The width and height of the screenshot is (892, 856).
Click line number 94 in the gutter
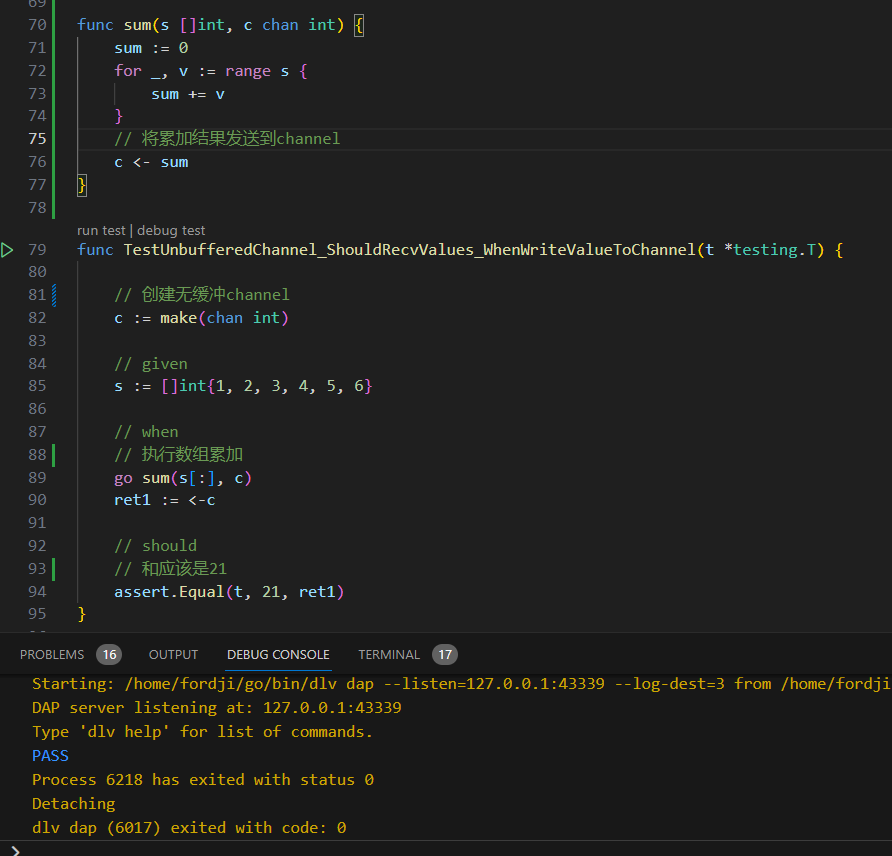click(37, 592)
